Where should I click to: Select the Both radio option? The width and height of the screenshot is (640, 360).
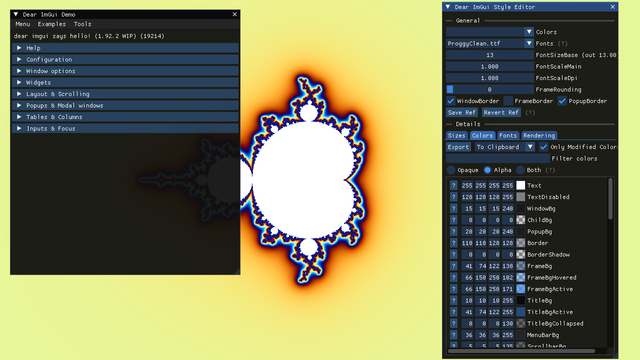coord(520,170)
